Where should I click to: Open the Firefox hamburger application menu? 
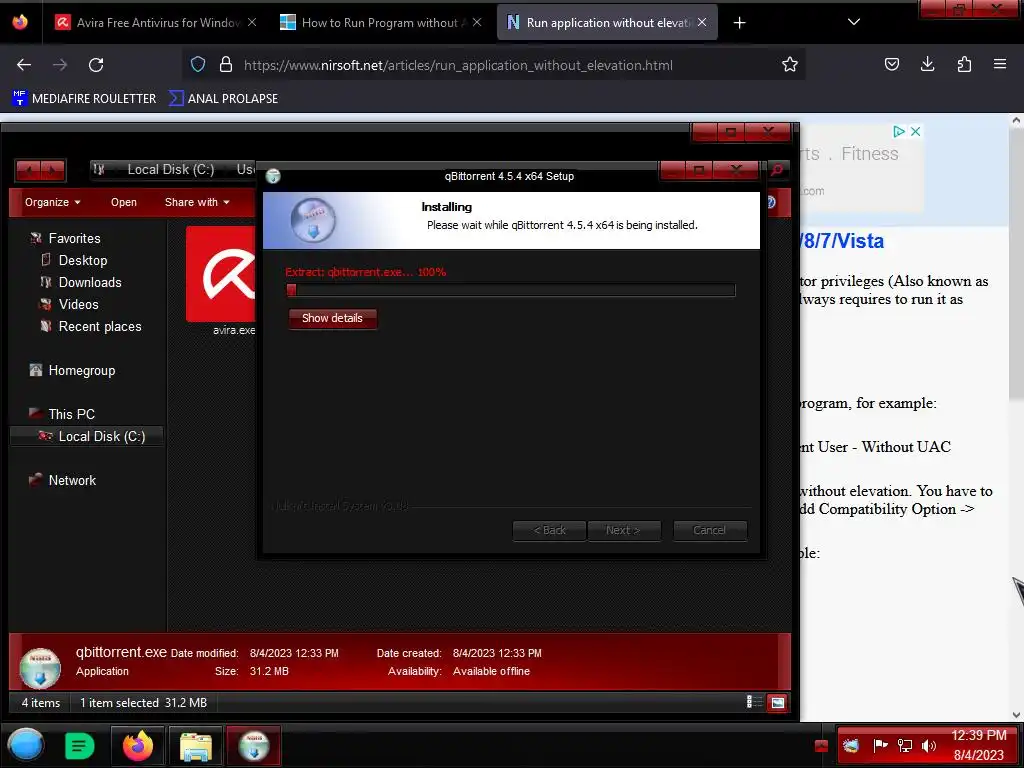(1000, 64)
